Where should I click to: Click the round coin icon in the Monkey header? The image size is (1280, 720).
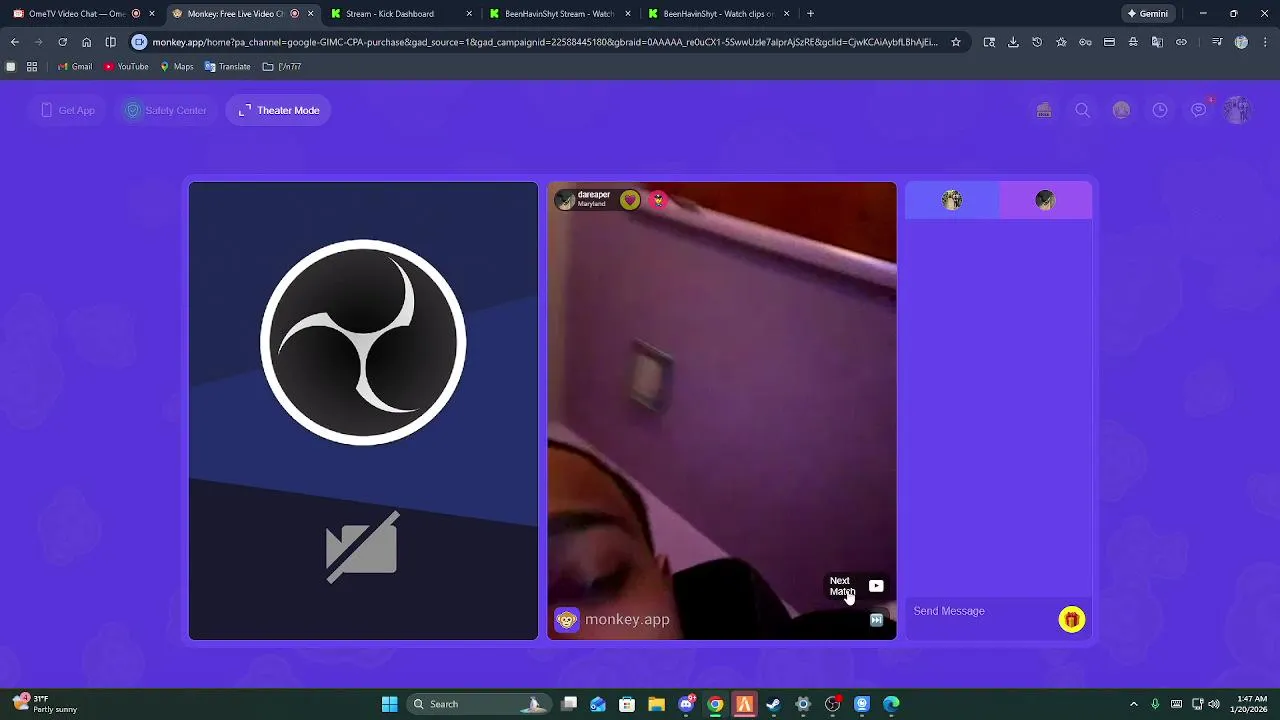click(1121, 110)
